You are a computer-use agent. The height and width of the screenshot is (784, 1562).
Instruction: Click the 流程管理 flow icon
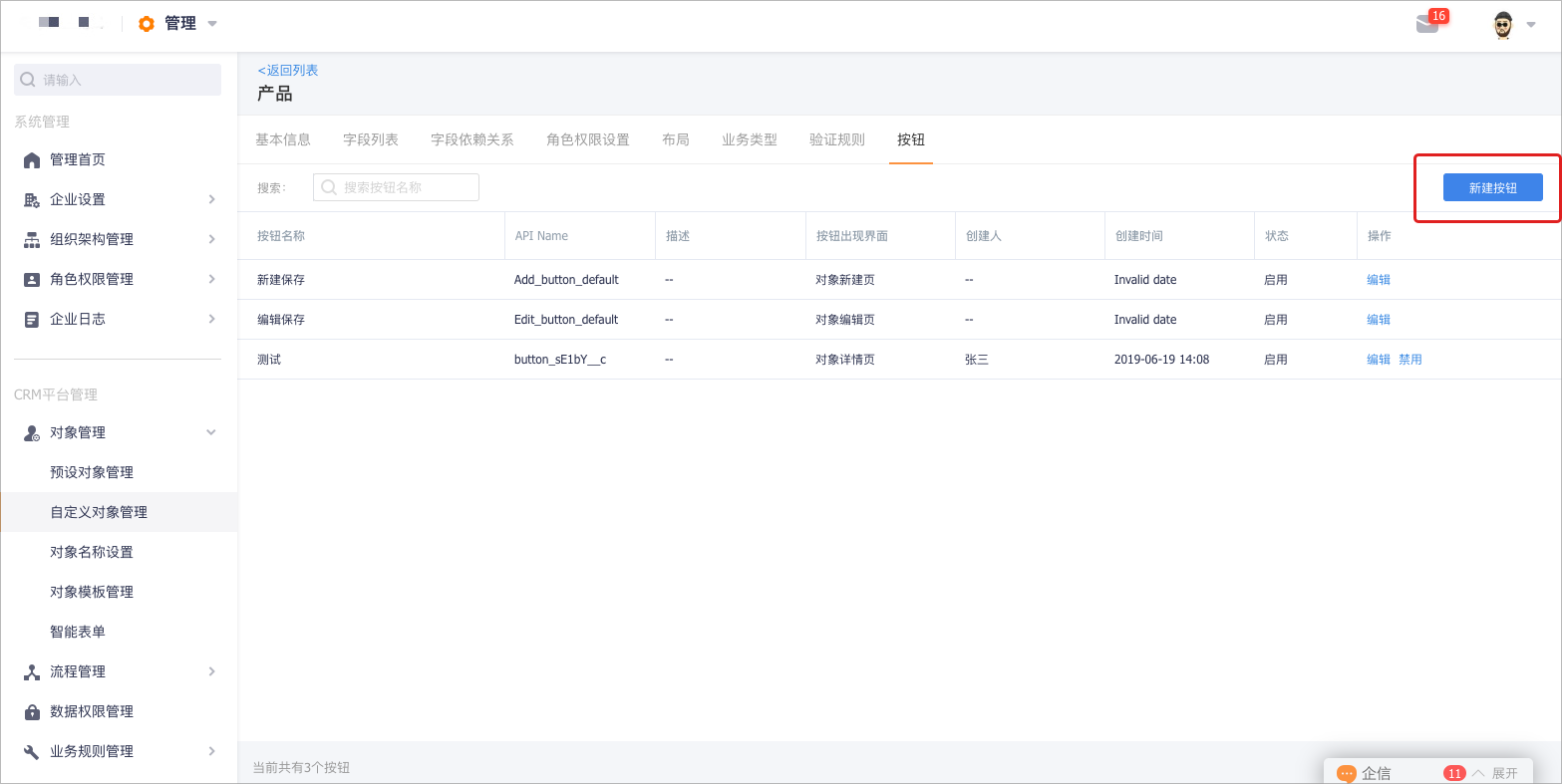click(x=32, y=672)
